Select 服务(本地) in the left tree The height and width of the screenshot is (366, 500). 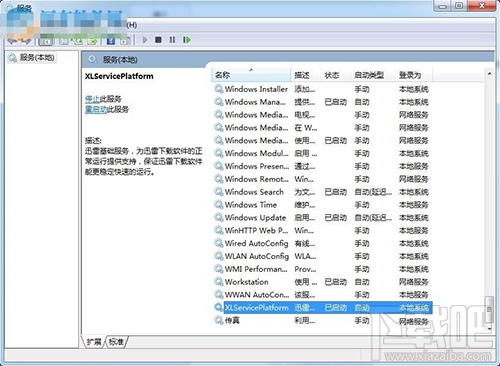point(37,57)
